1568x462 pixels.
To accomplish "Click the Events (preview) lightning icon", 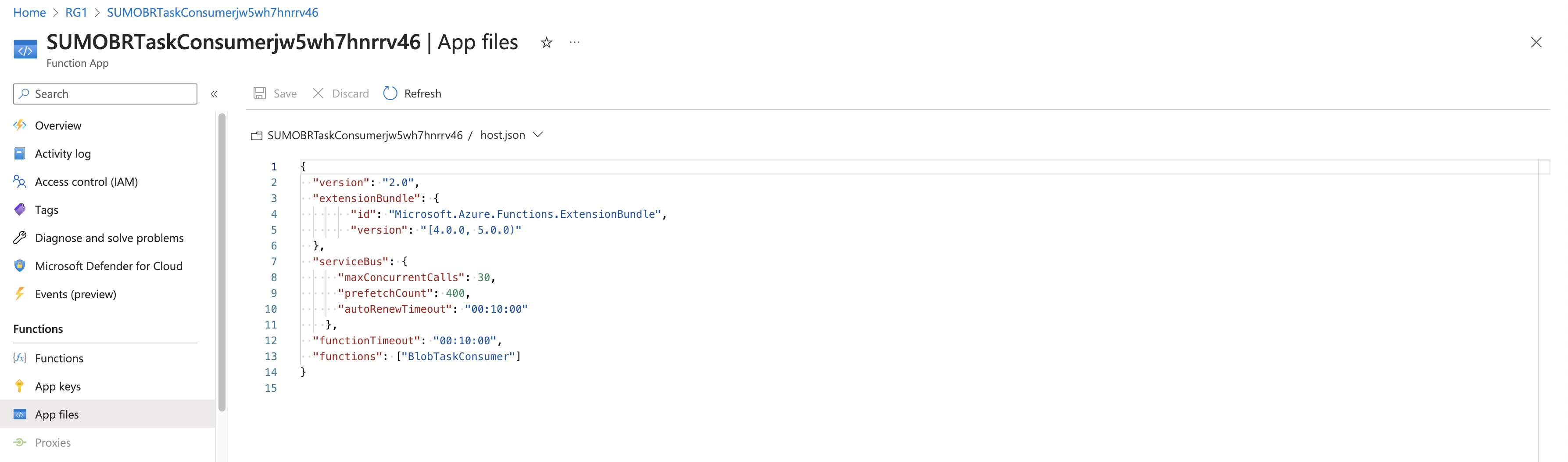I will point(19,294).
